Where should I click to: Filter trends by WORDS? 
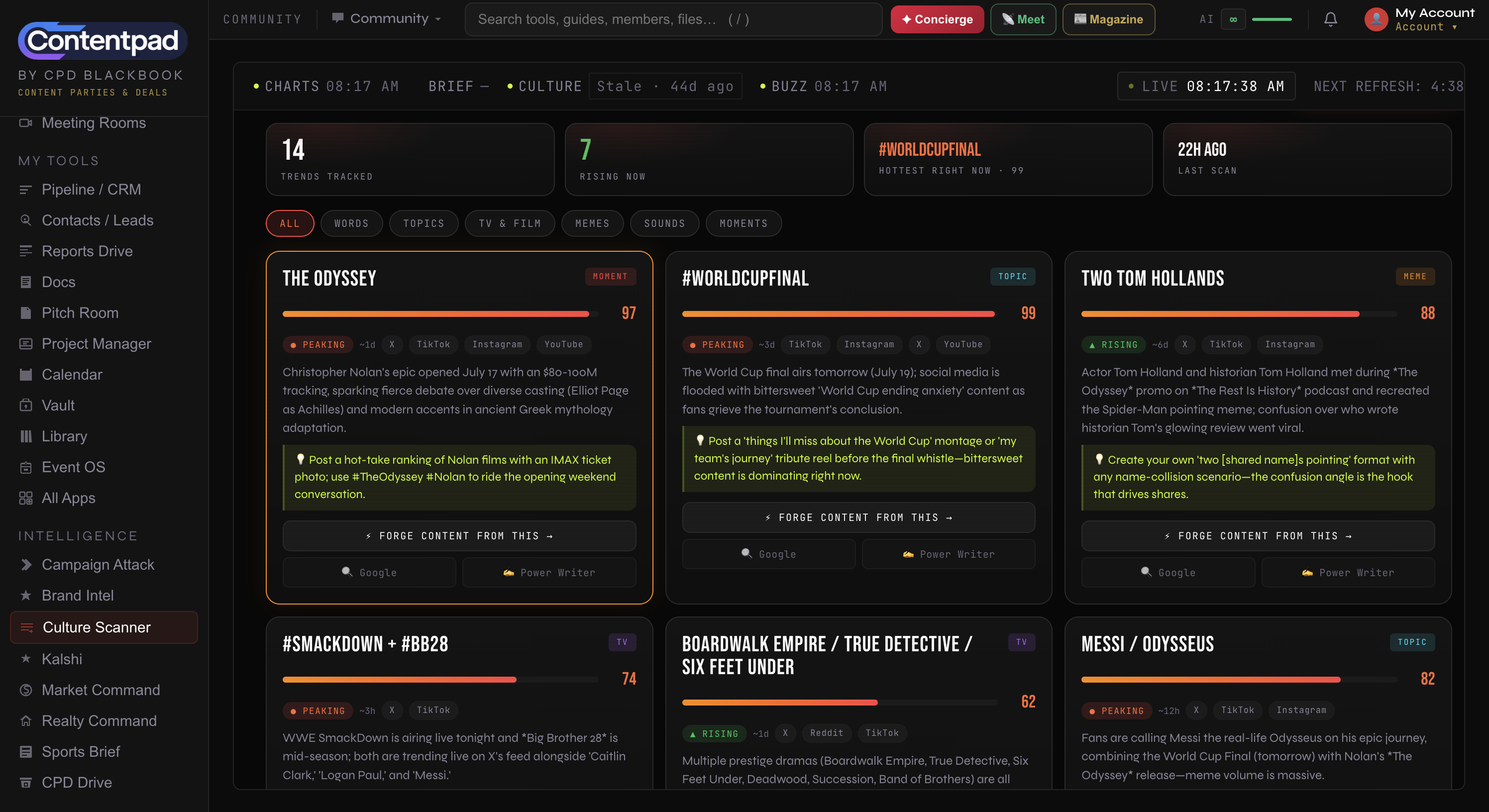click(x=351, y=224)
